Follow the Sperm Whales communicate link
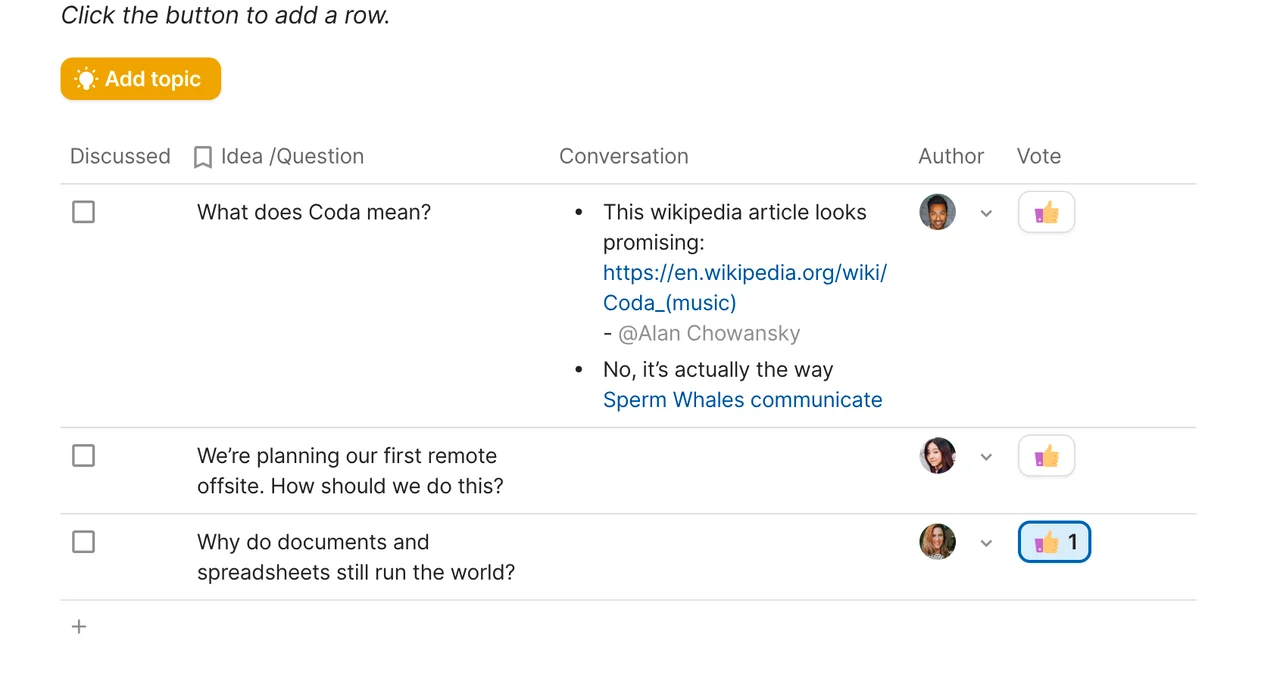The width and height of the screenshot is (1280, 684). 742,400
